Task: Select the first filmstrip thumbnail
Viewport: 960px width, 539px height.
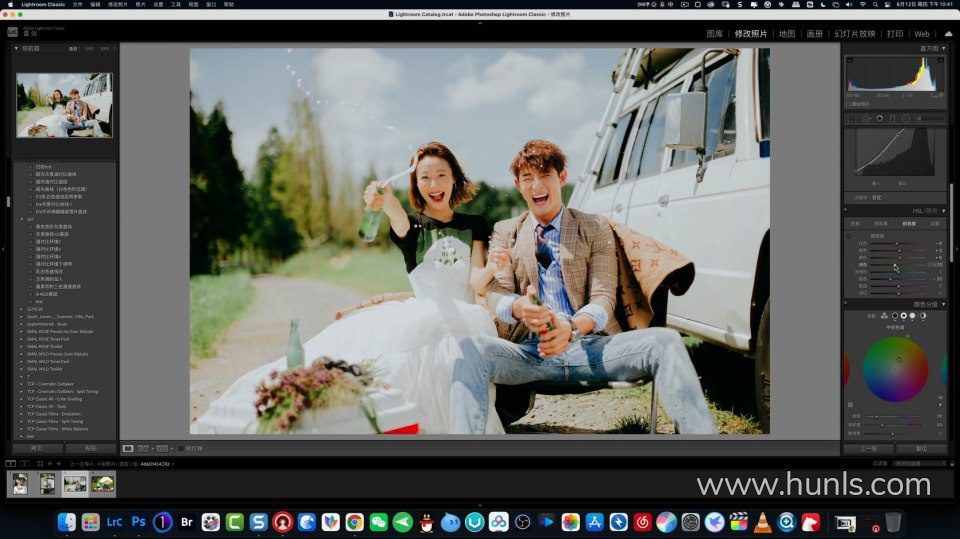Action: pyautogui.click(x=20, y=484)
